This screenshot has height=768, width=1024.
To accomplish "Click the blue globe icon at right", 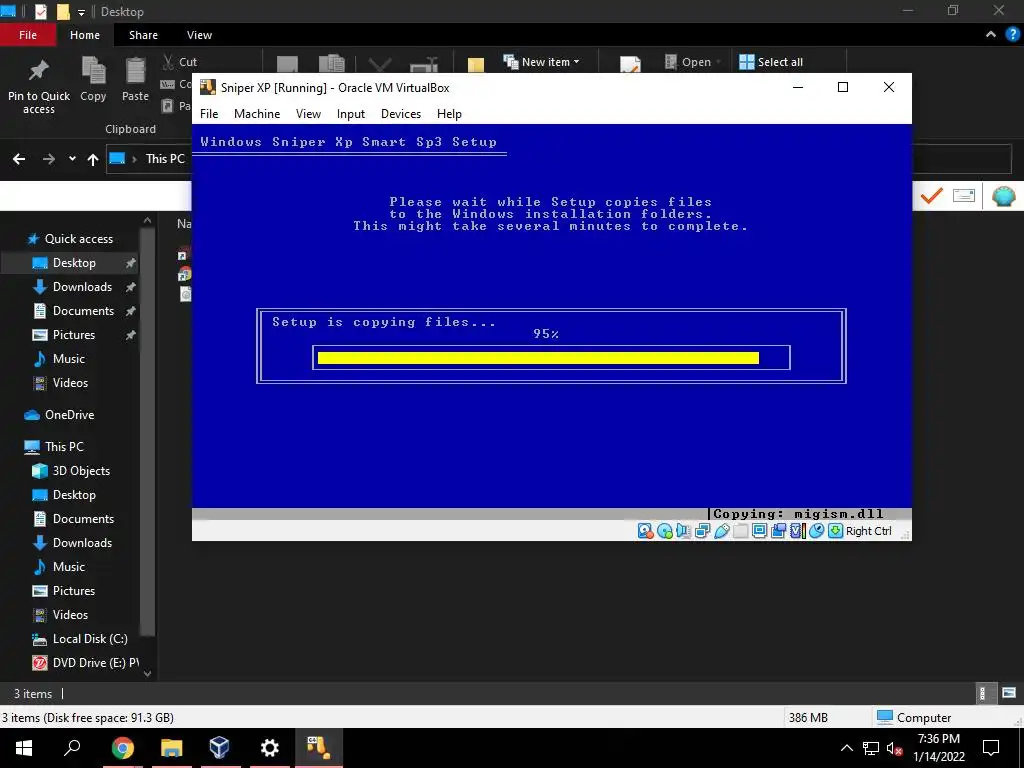I will coord(1003,195).
